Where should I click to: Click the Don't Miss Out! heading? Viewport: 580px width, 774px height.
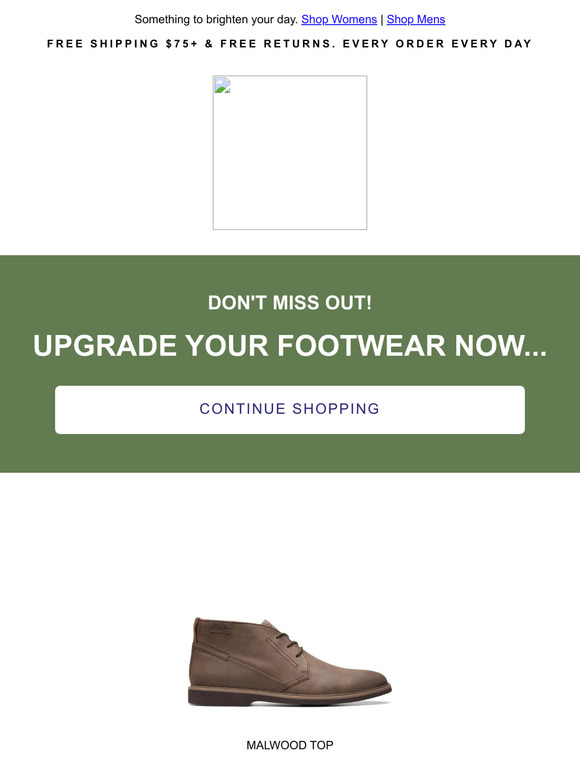[x=290, y=303]
